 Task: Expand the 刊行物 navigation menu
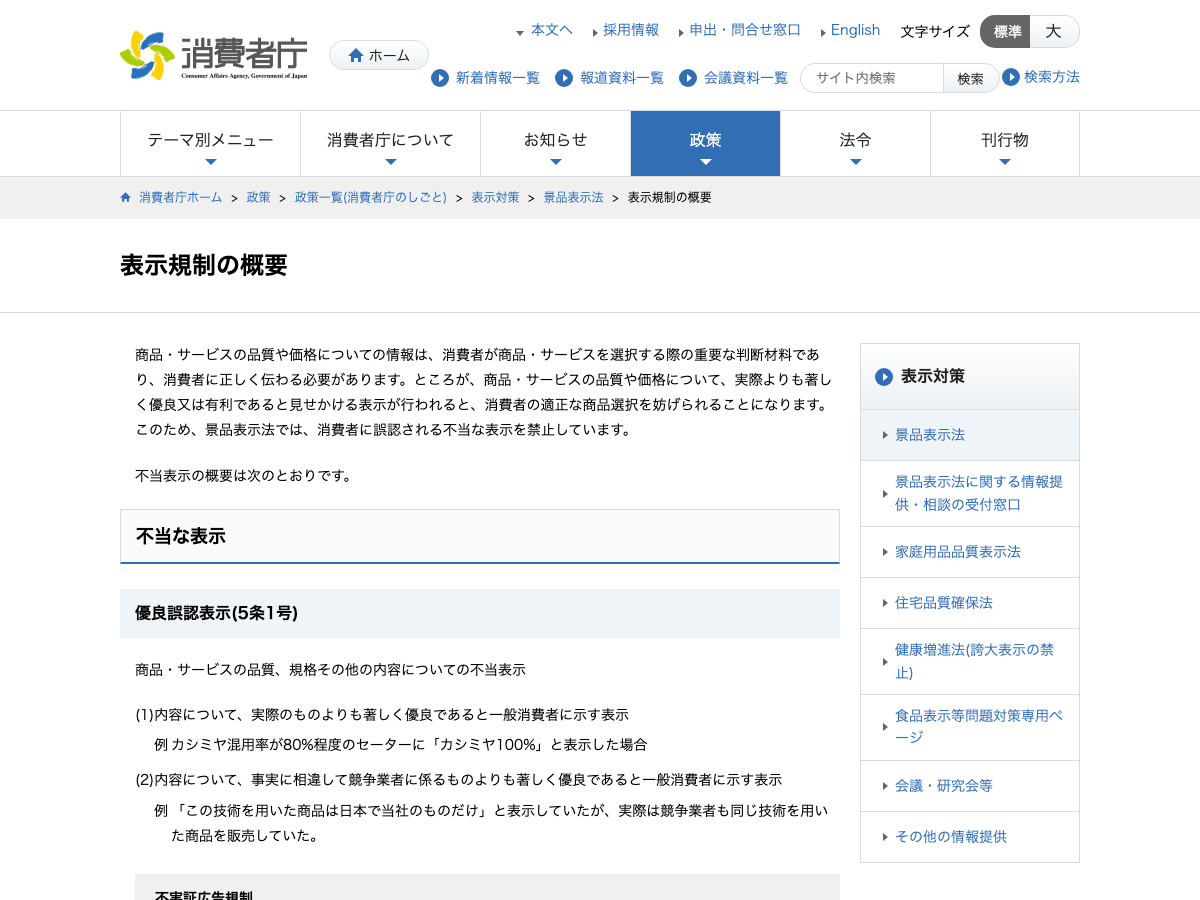click(x=1005, y=144)
